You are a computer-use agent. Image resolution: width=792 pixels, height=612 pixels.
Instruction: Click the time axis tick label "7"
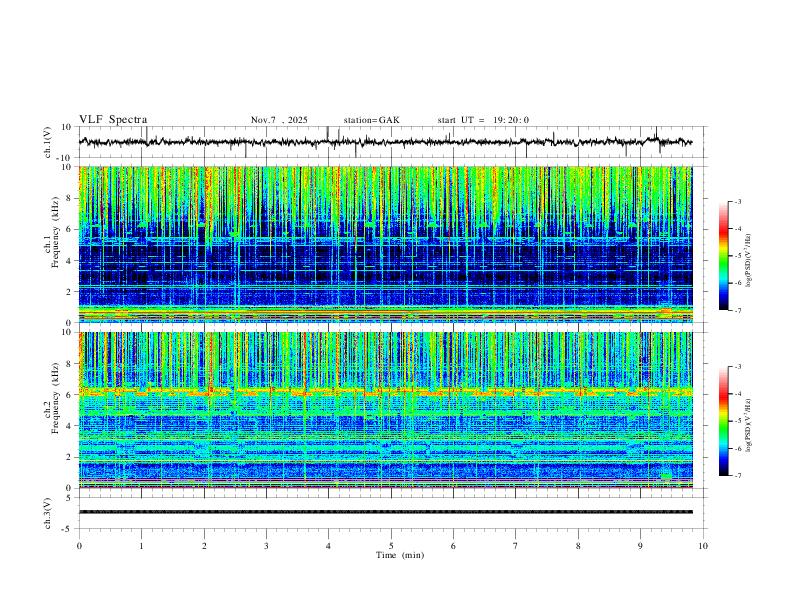point(516,546)
